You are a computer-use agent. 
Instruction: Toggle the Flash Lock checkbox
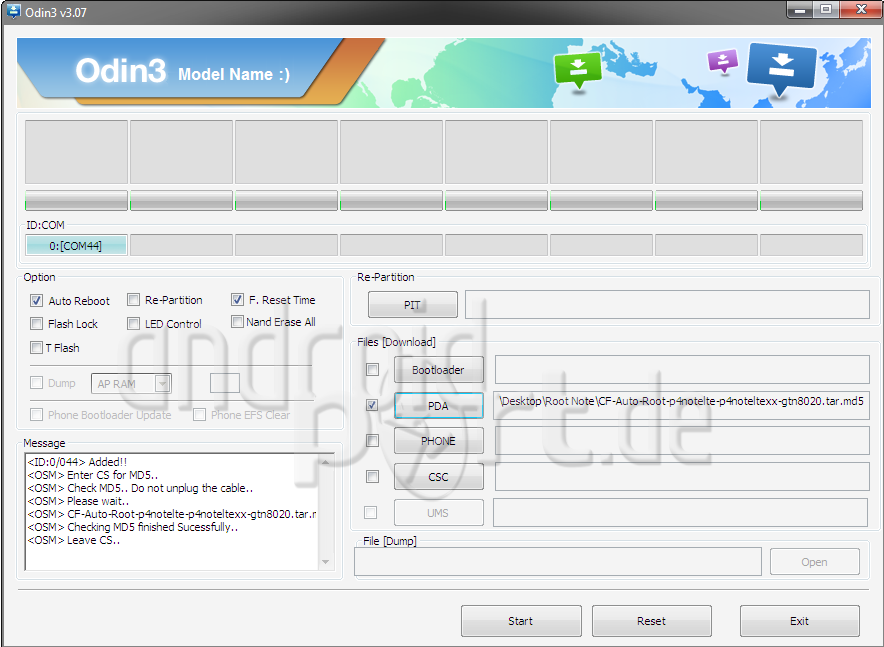(37, 324)
